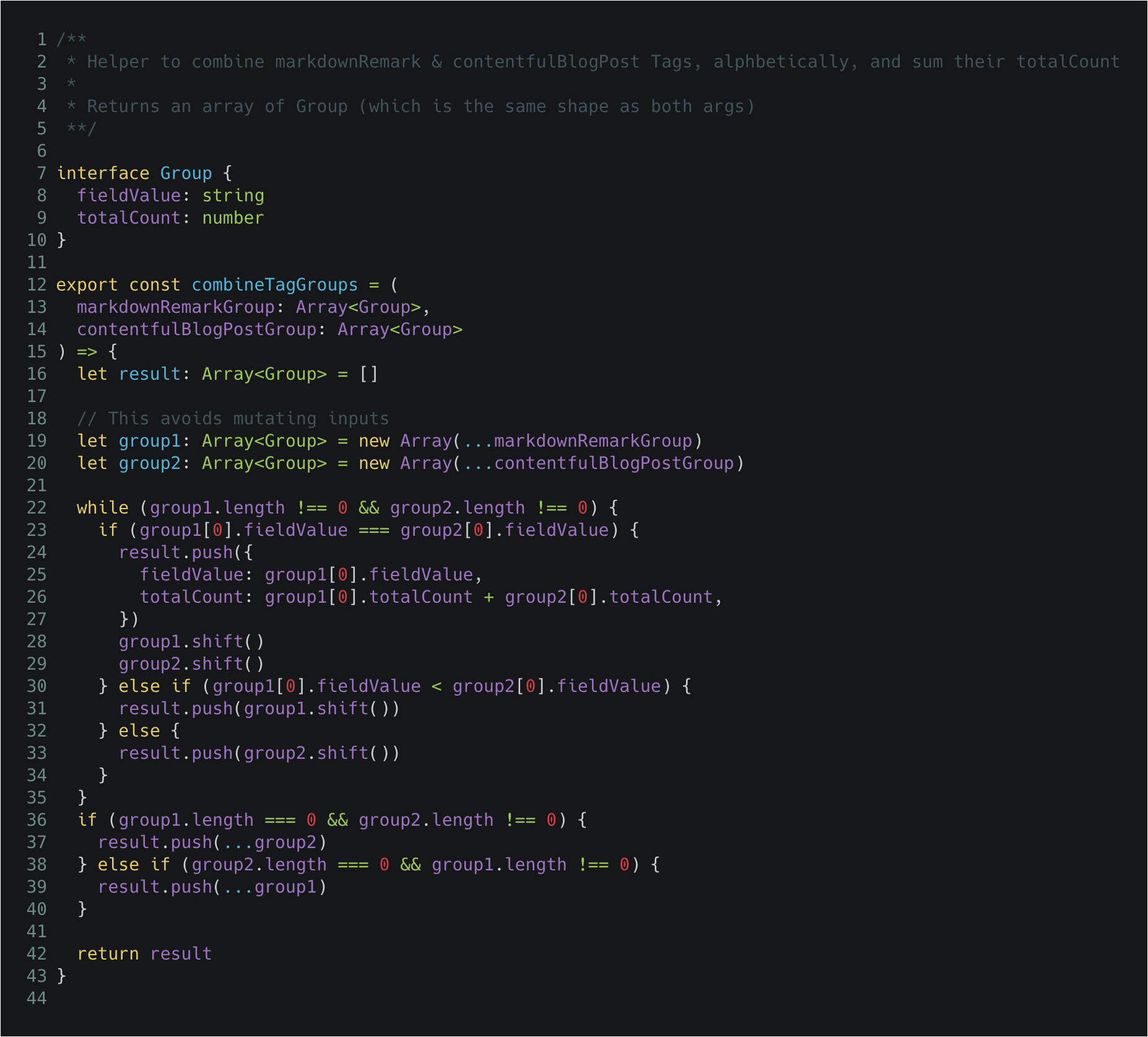Click 'markdownRemarkGroup' parameter on line 13
Screen dimensions: 1148x1037
point(176,307)
